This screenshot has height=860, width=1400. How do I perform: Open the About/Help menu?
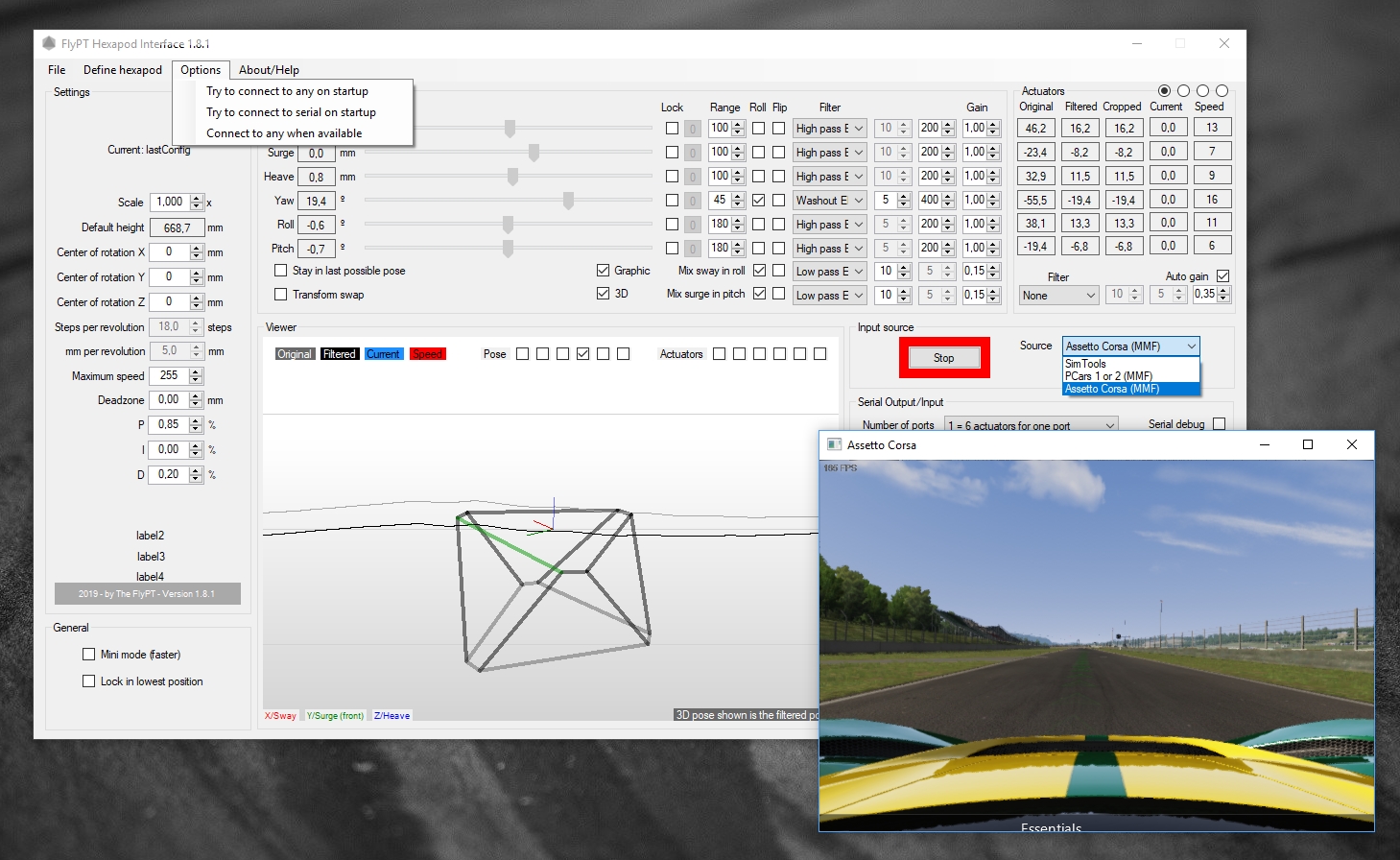pos(269,70)
